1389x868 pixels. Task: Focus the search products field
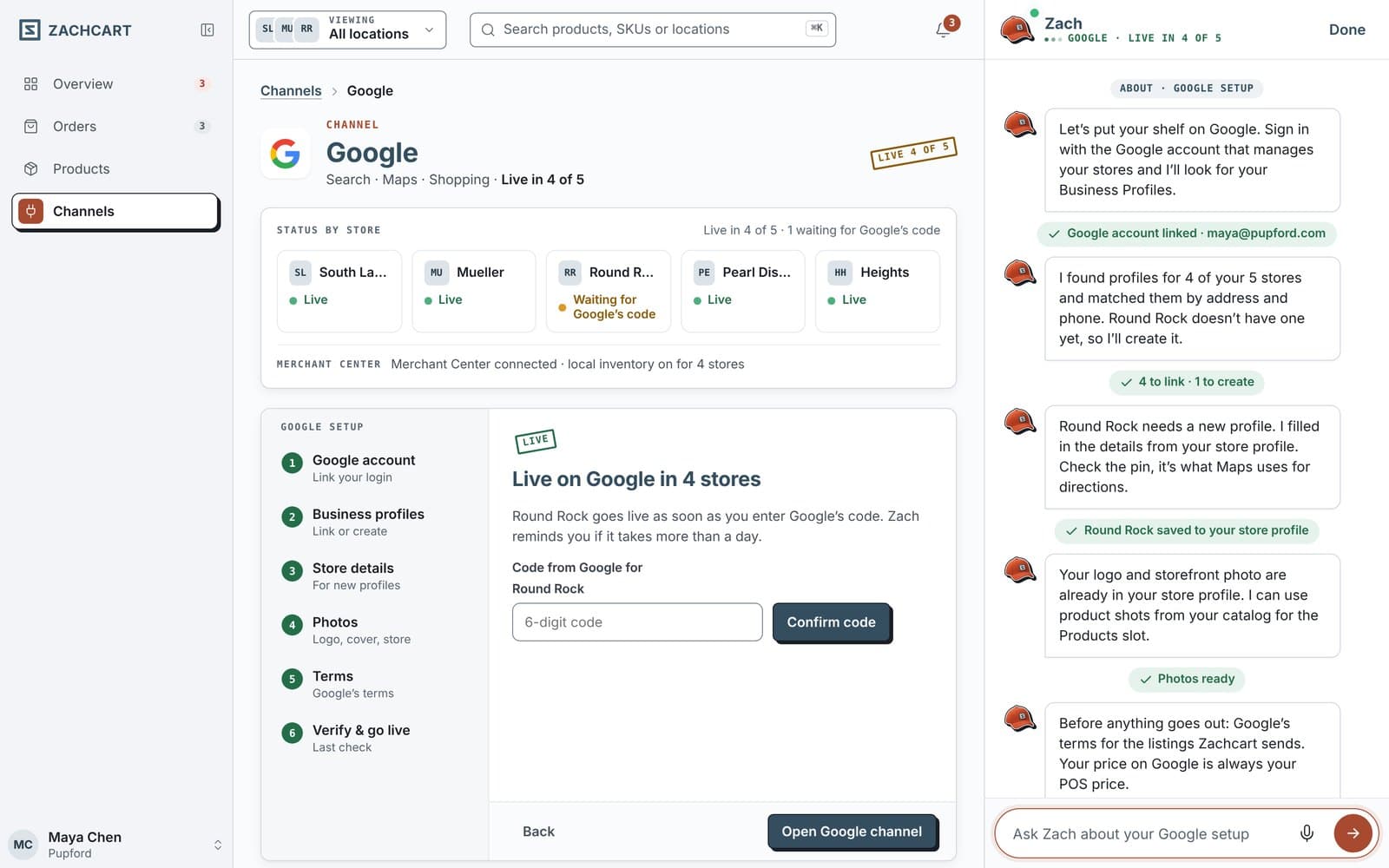click(653, 30)
